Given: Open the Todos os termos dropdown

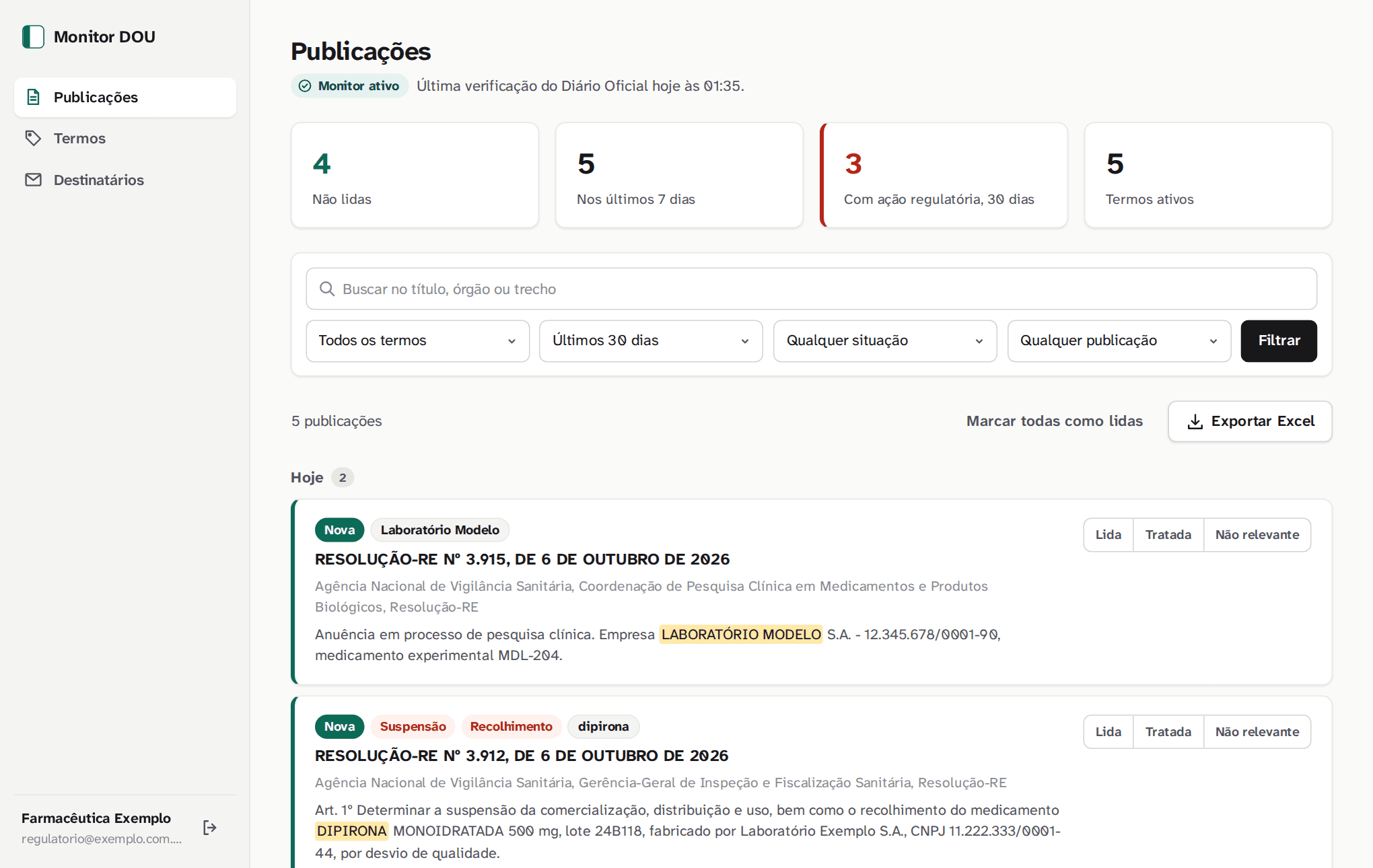Looking at the screenshot, I should (417, 340).
